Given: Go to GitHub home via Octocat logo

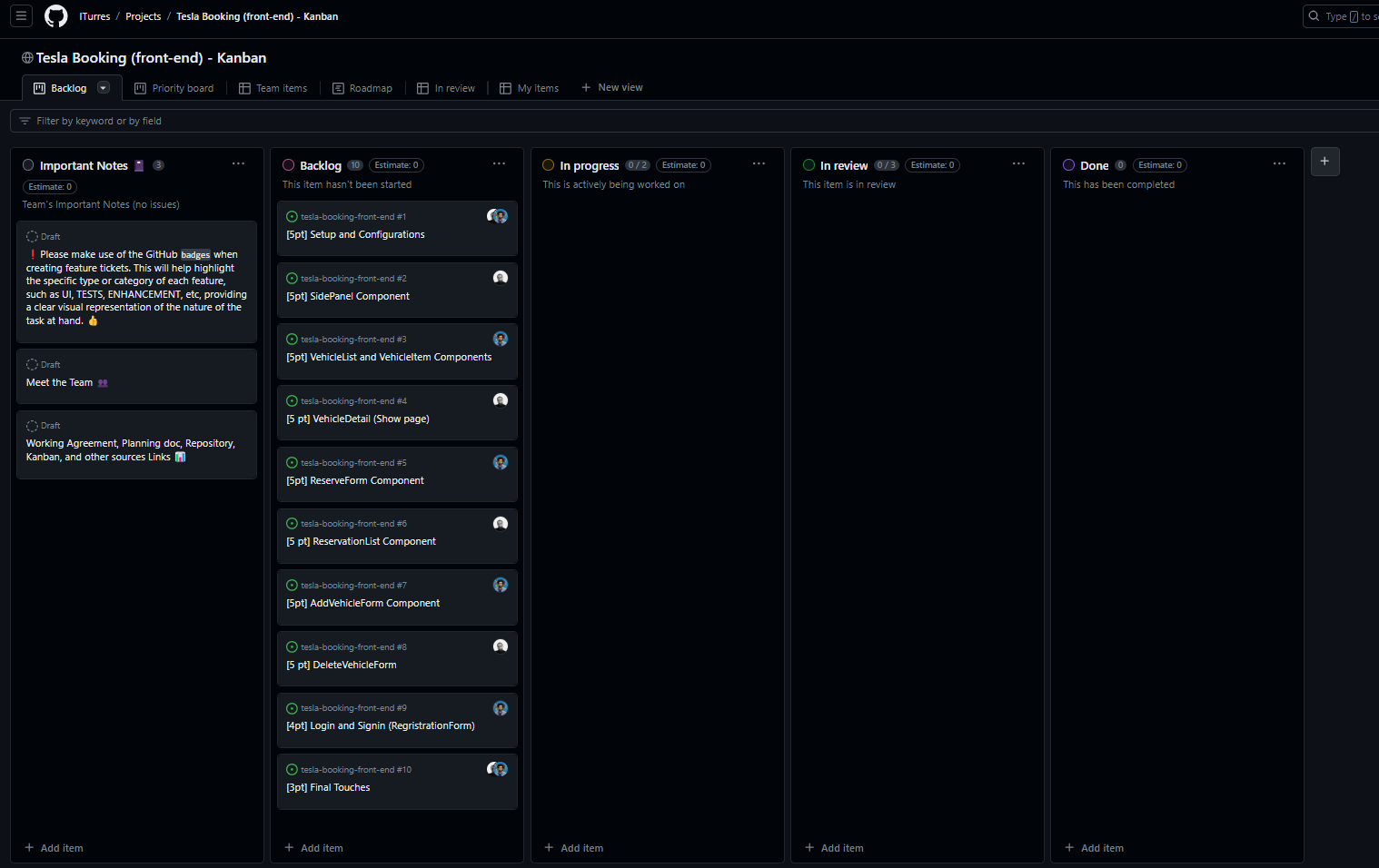Looking at the screenshot, I should pyautogui.click(x=56, y=16).
